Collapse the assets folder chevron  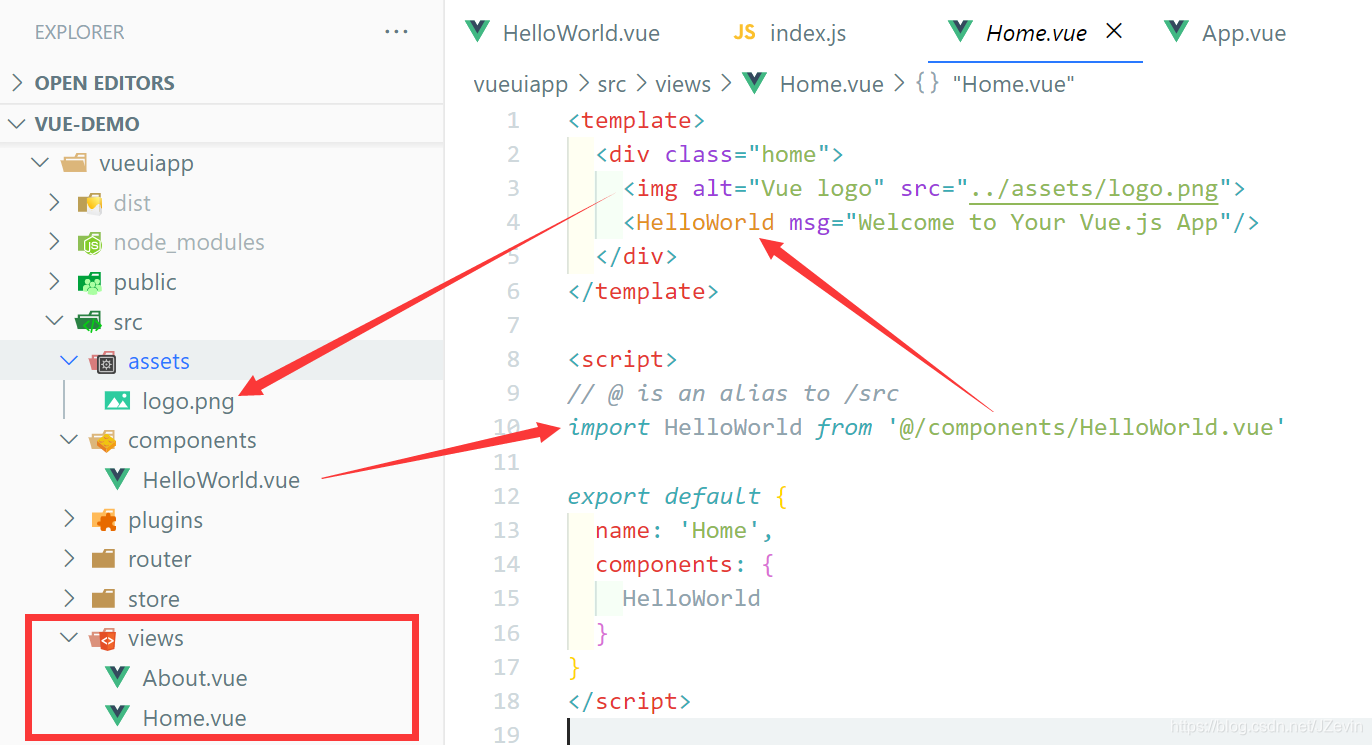69,361
